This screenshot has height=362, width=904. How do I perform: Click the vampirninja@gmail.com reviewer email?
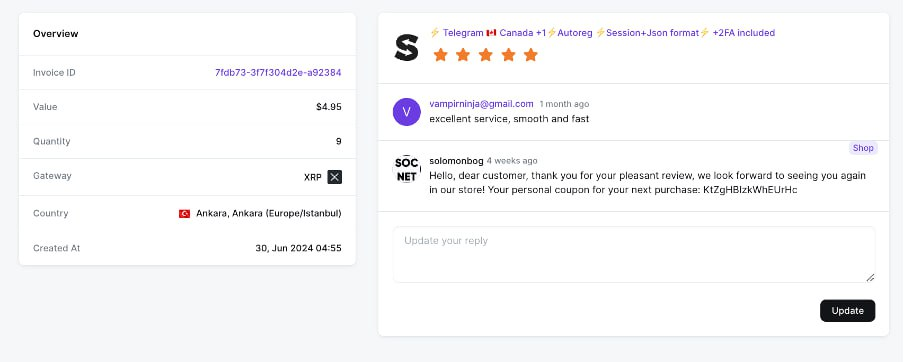481,104
